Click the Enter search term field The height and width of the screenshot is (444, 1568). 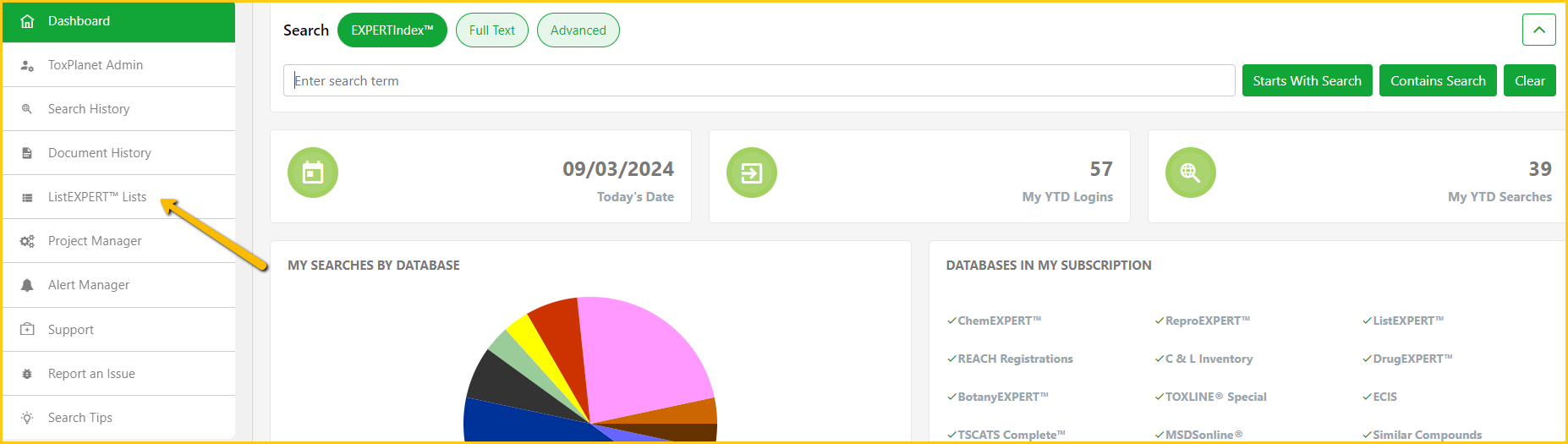point(759,81)
